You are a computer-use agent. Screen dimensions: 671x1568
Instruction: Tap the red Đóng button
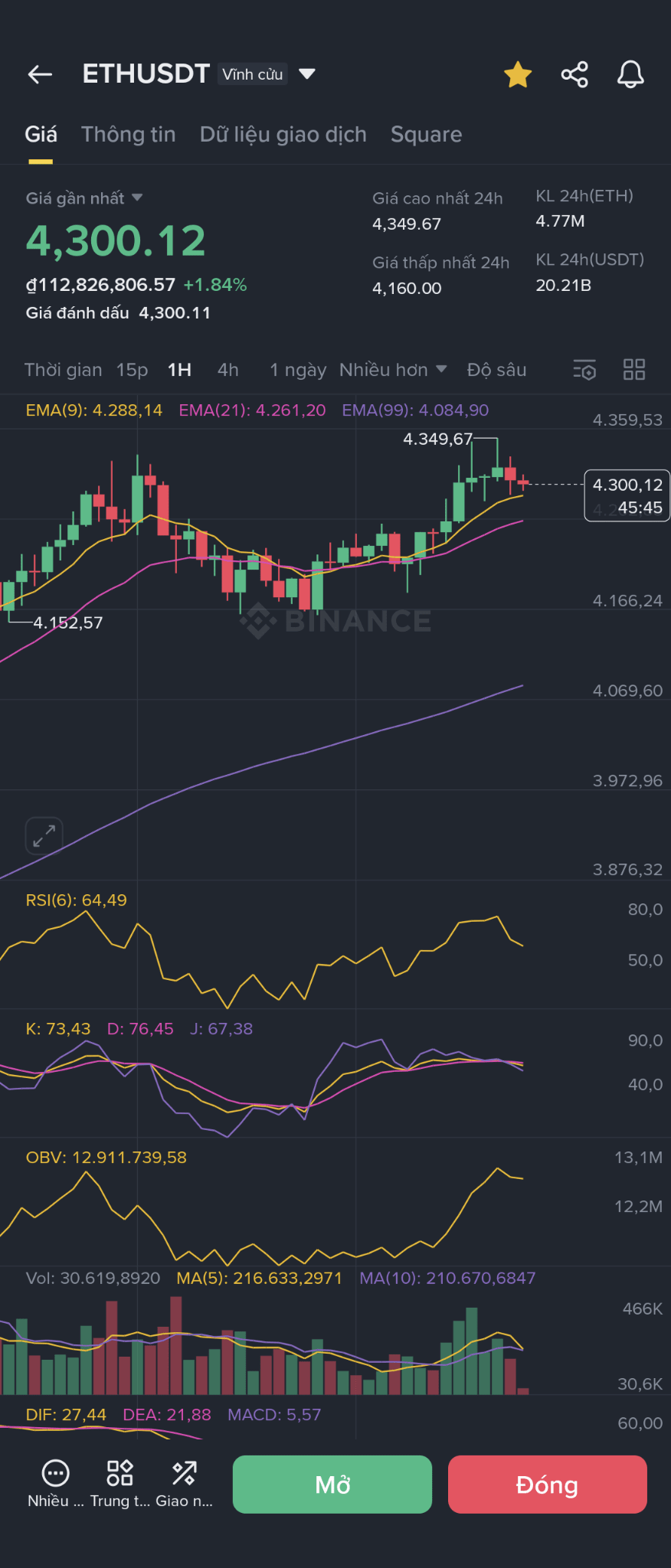548,1485
